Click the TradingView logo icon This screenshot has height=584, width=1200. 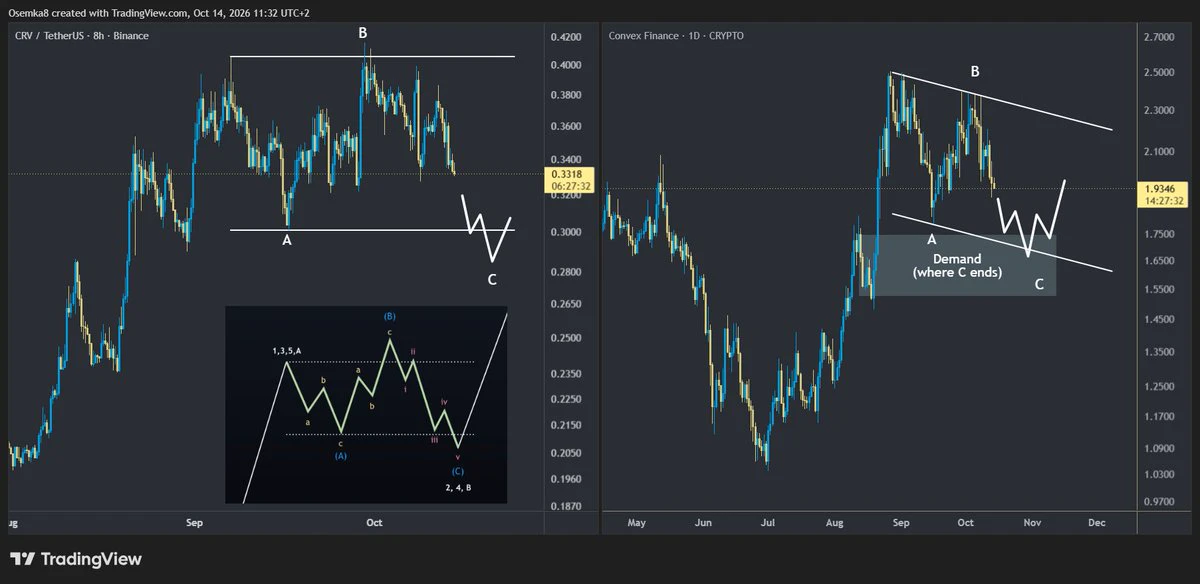[x=22, y=559]
